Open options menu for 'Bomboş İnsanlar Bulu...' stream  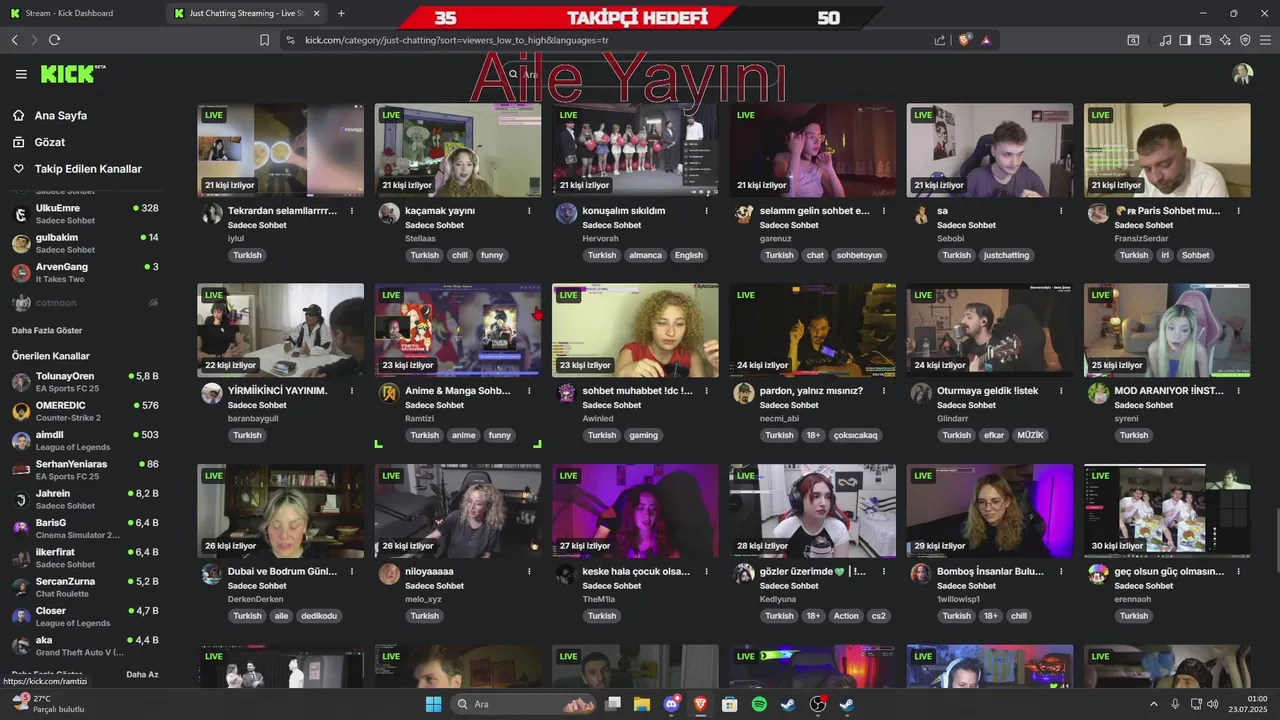[x=1061, y=572]
